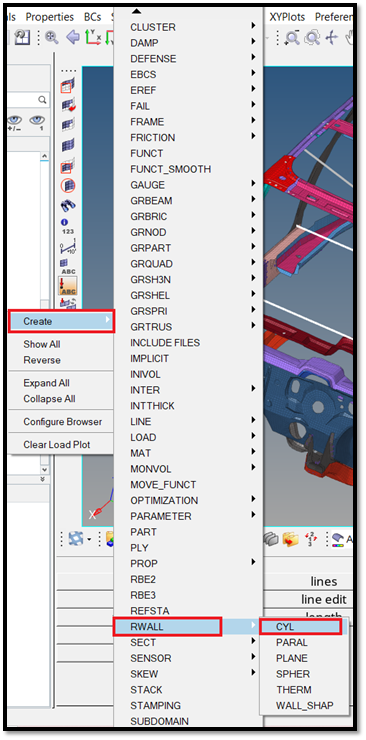Click Configure Browser option

[63, 421]
